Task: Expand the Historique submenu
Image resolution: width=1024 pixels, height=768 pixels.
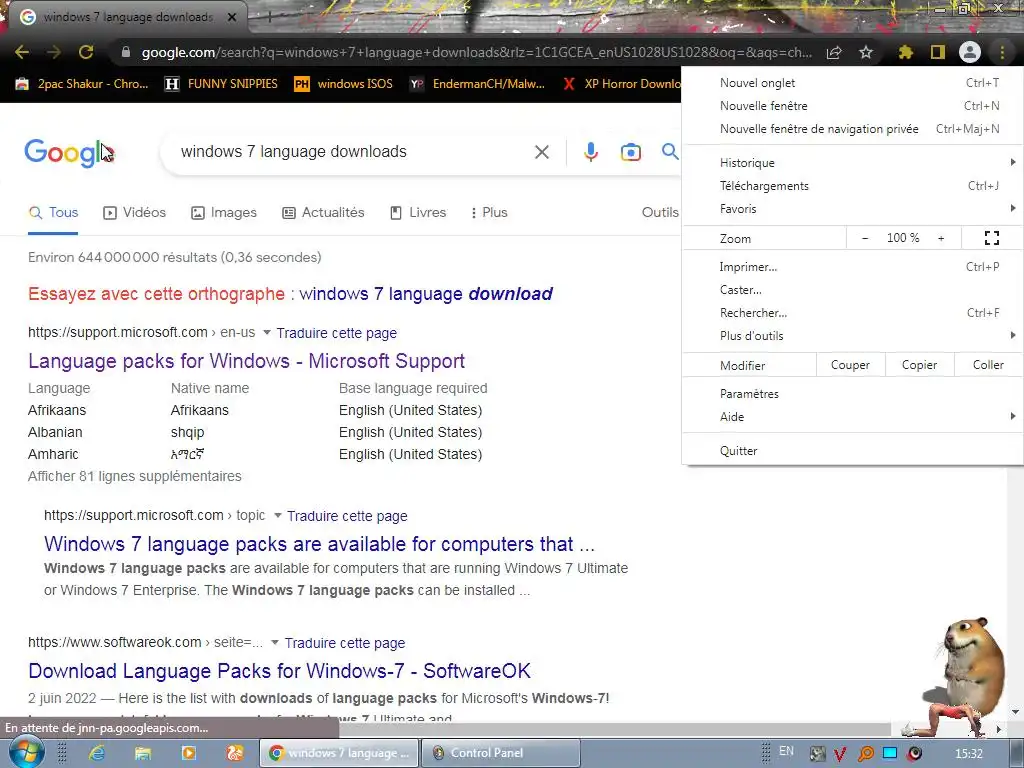Action: click(x=852, y=163)
